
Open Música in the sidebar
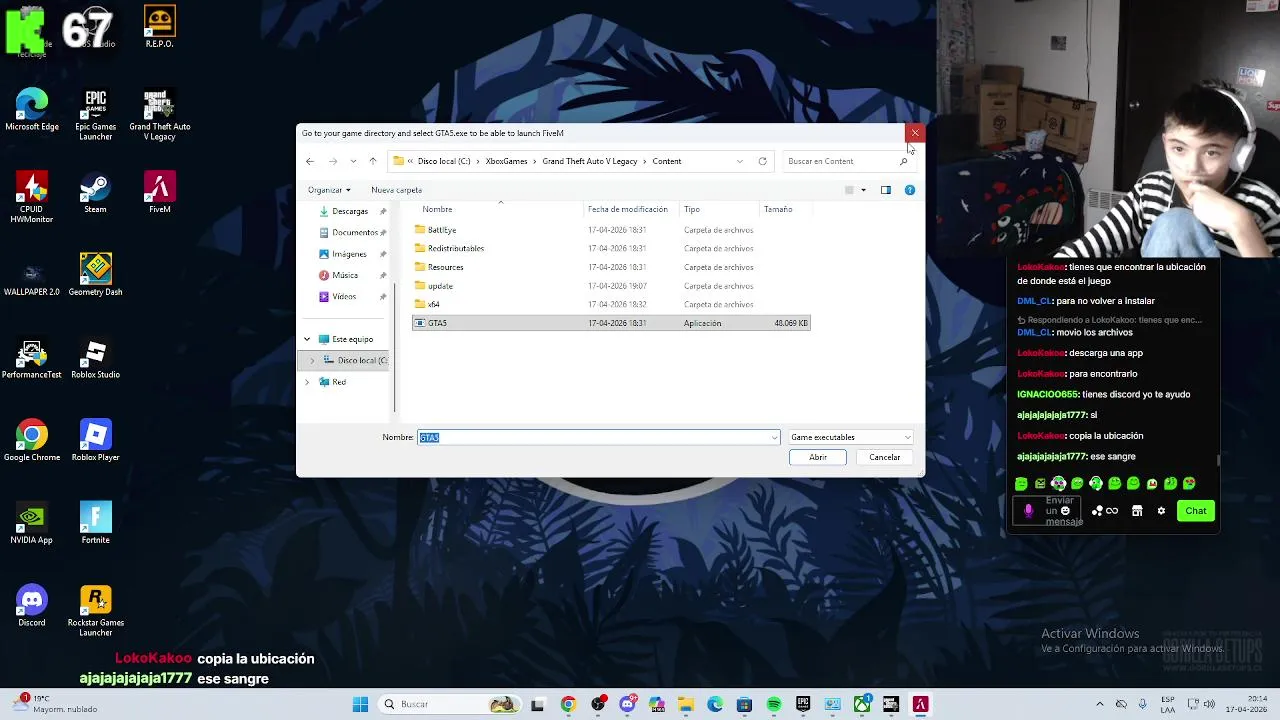345,275
